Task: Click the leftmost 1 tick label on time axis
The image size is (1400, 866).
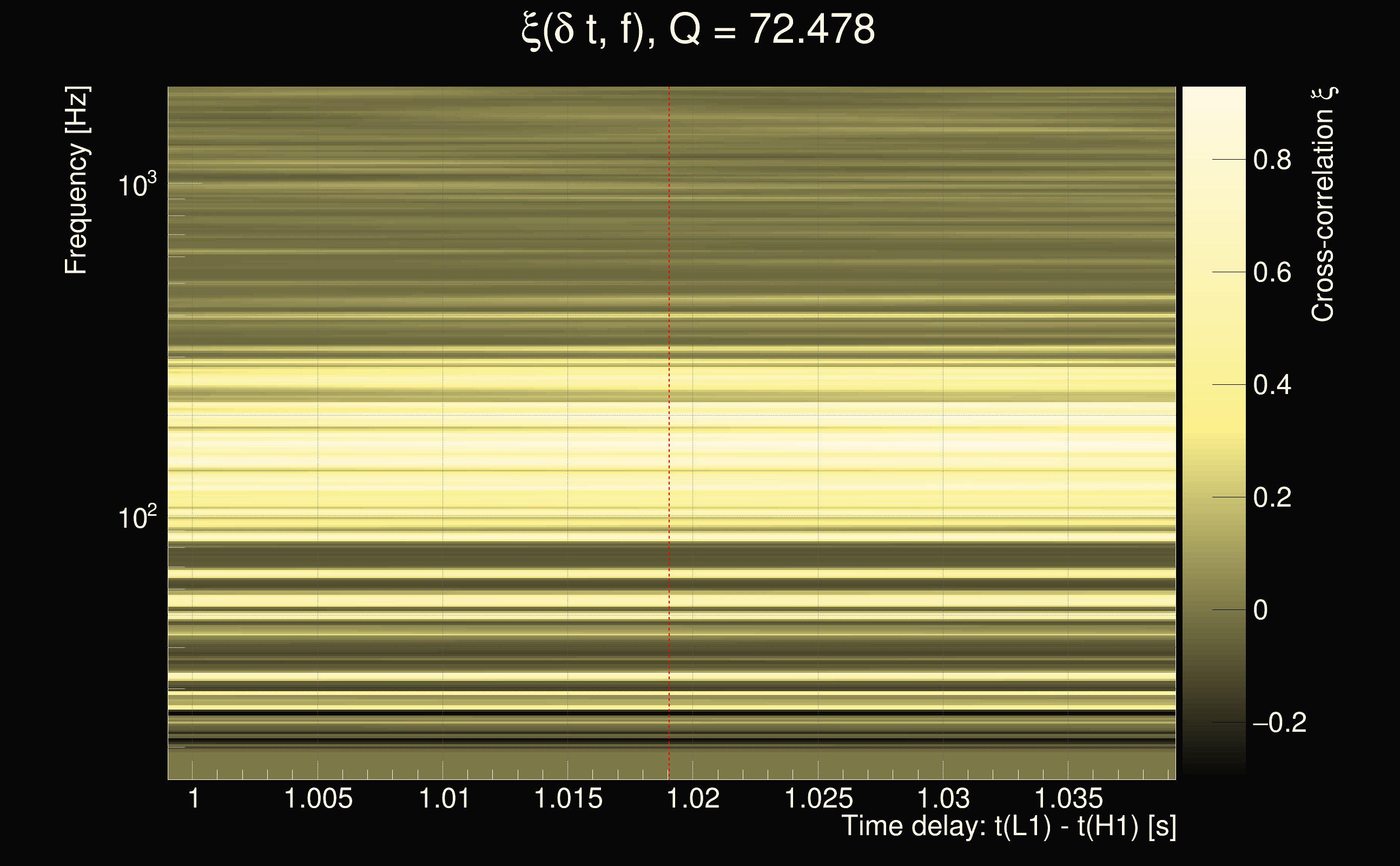Action: pos(194,798)
